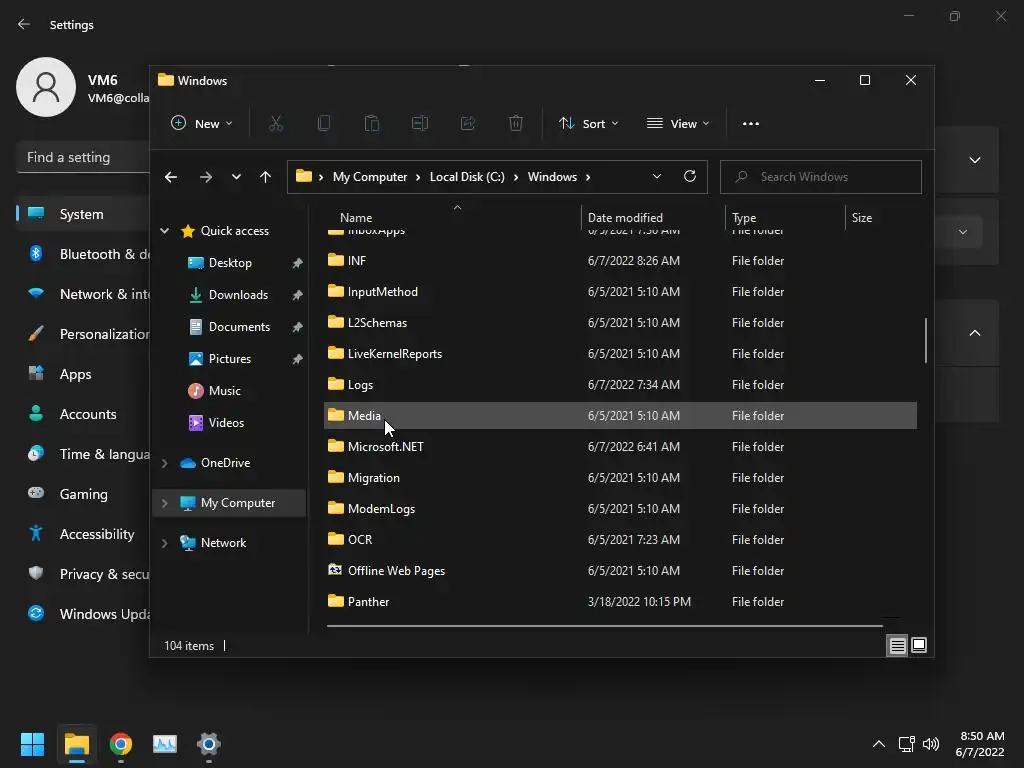This screenshot has width=1024, height=768.
Task: Open network icon in system tray
Action: tap(906, 744)
